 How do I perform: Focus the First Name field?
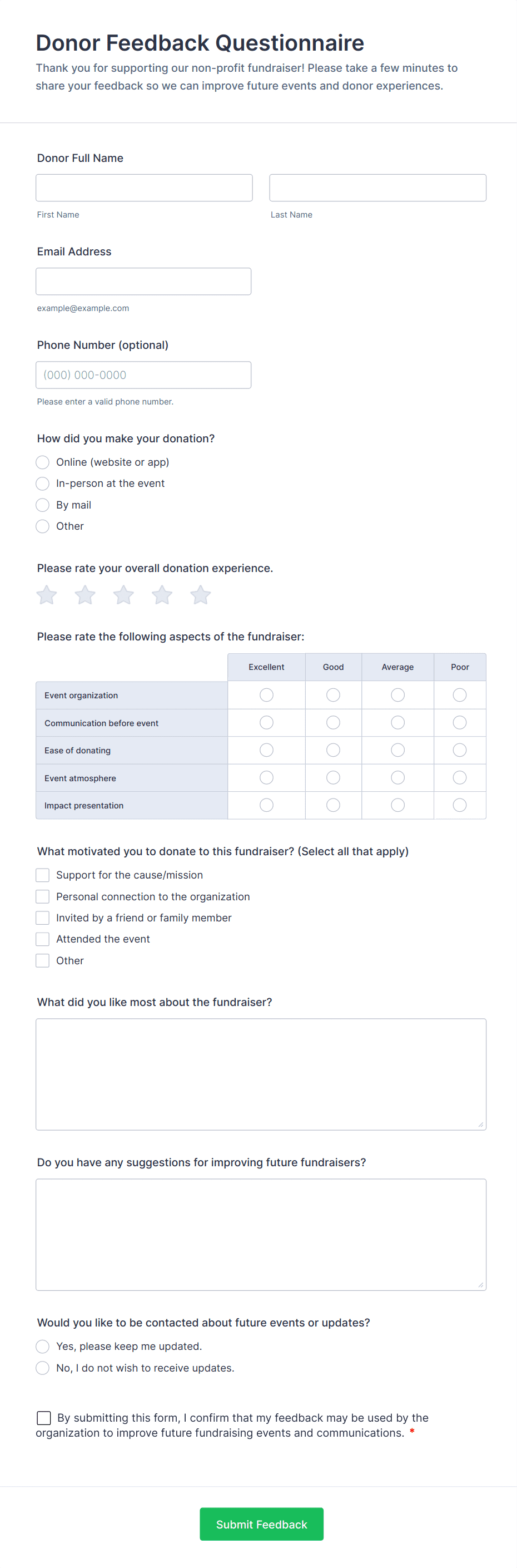(144, 188)
